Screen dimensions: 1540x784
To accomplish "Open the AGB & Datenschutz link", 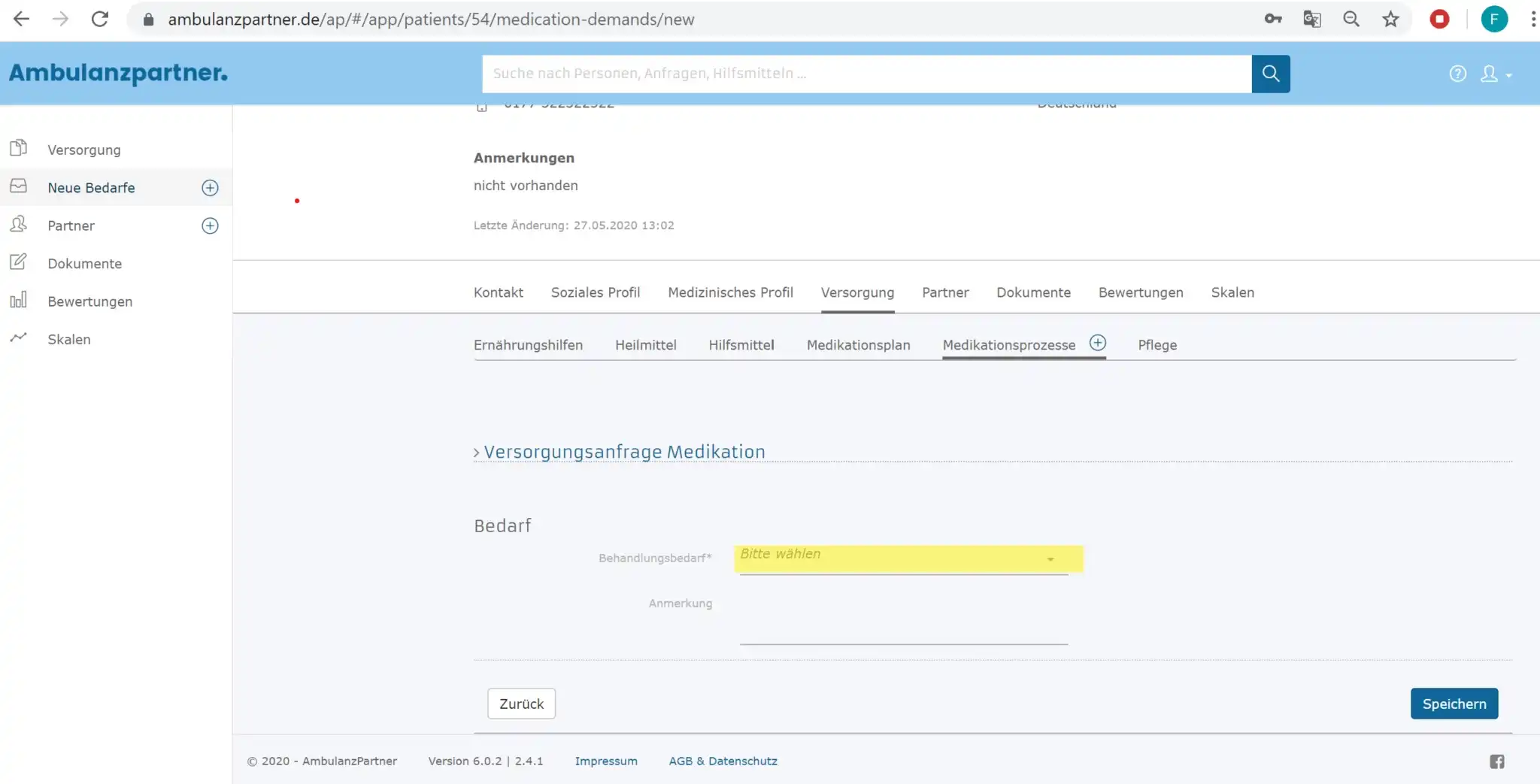I will (723, 761).
